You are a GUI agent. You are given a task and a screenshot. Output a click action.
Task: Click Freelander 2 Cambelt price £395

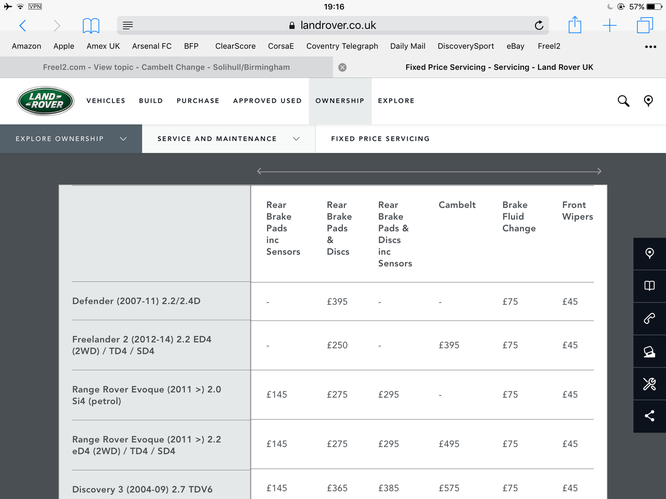(x=449, y=345)
